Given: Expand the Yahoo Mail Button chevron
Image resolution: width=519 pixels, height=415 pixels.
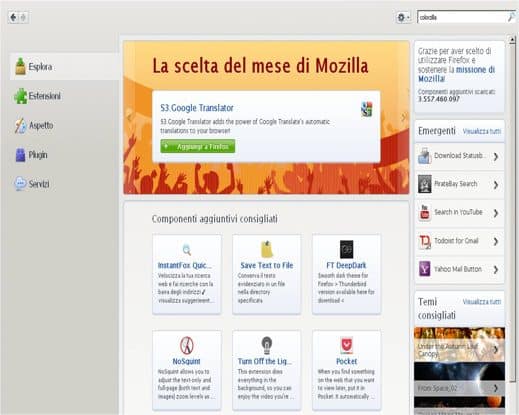Looking at the screenshot, I should tap(496, 269).
